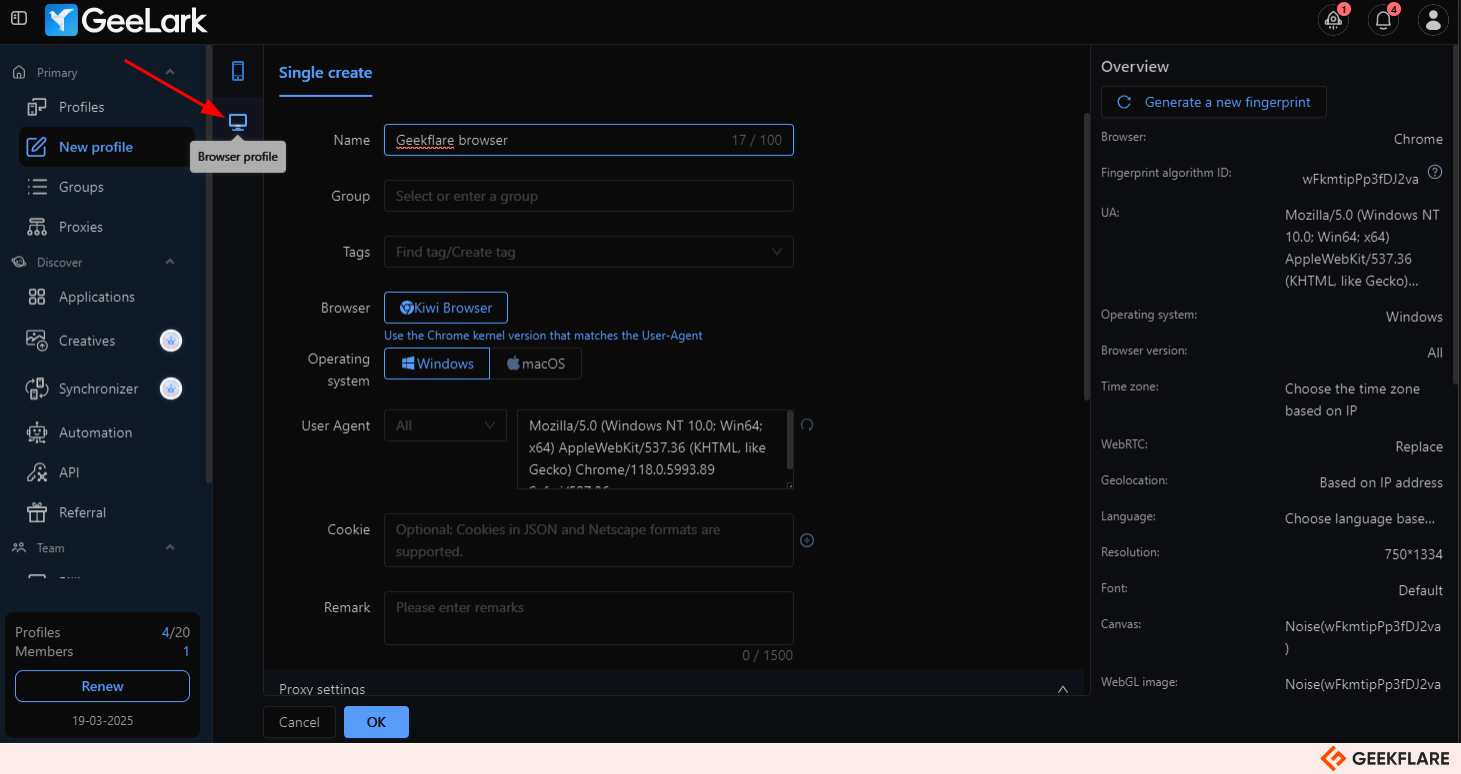Click the Profiles 4/20 count

coord(176,632)
